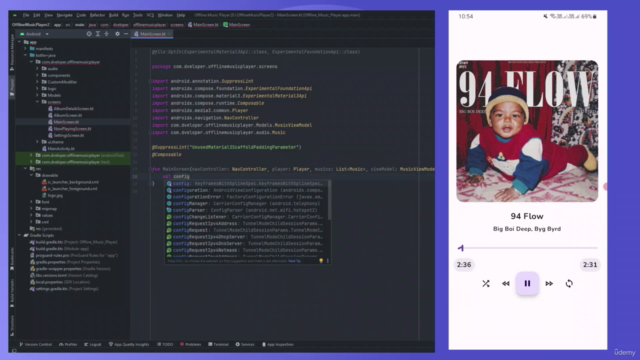Choose configParser suggestion in autocomplete popup
640x360 pixels.
pos(246,210)
